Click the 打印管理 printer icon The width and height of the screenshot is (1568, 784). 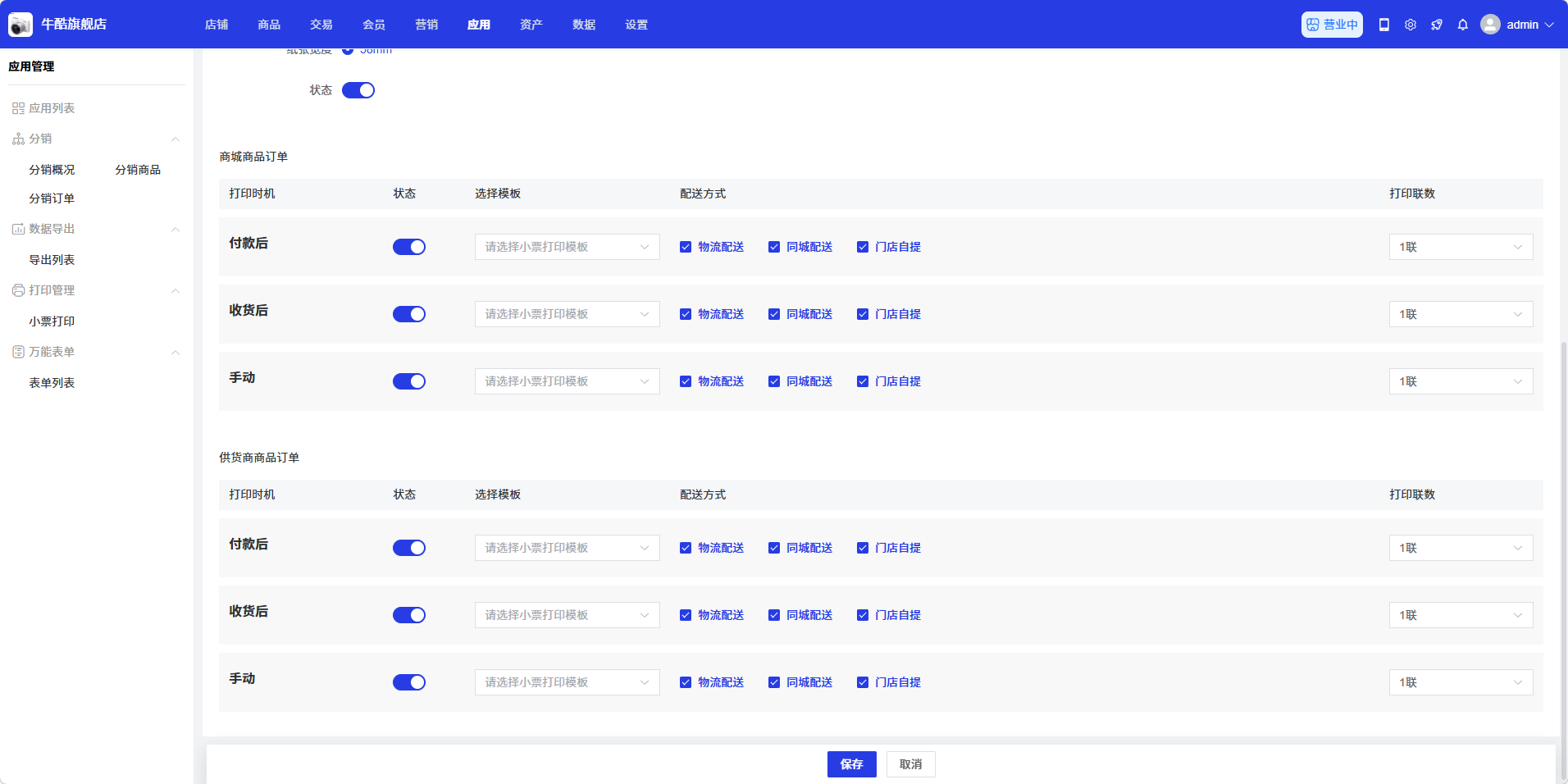(18, 290)
